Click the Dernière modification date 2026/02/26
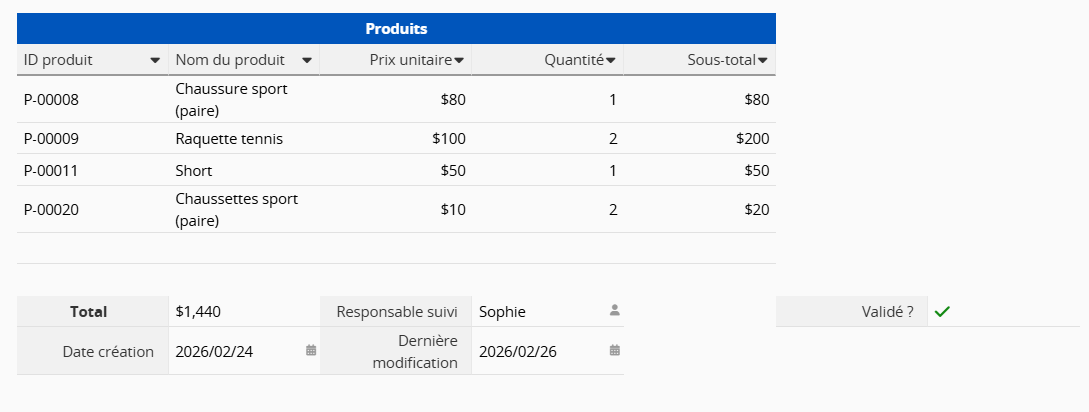 coord(519,351)
